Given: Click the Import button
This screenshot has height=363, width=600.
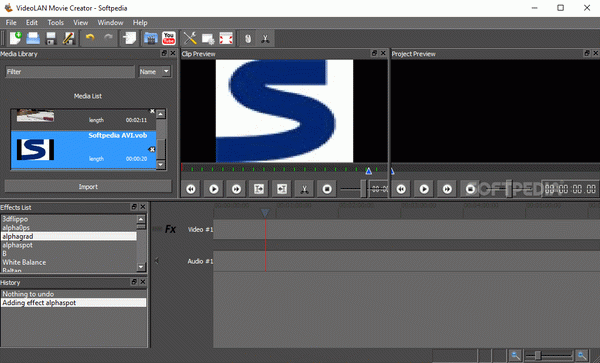Looking at the screenshot, I should pyautogui.click(x=88, y=187).
